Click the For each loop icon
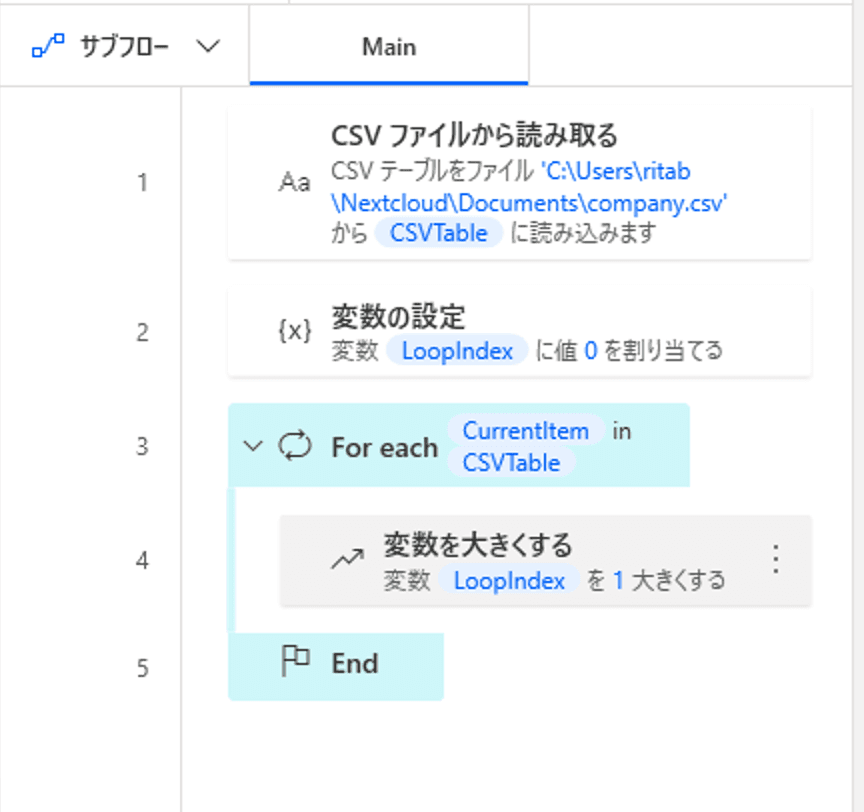This screenshot has width=864, height=812. tap(294, 446)
